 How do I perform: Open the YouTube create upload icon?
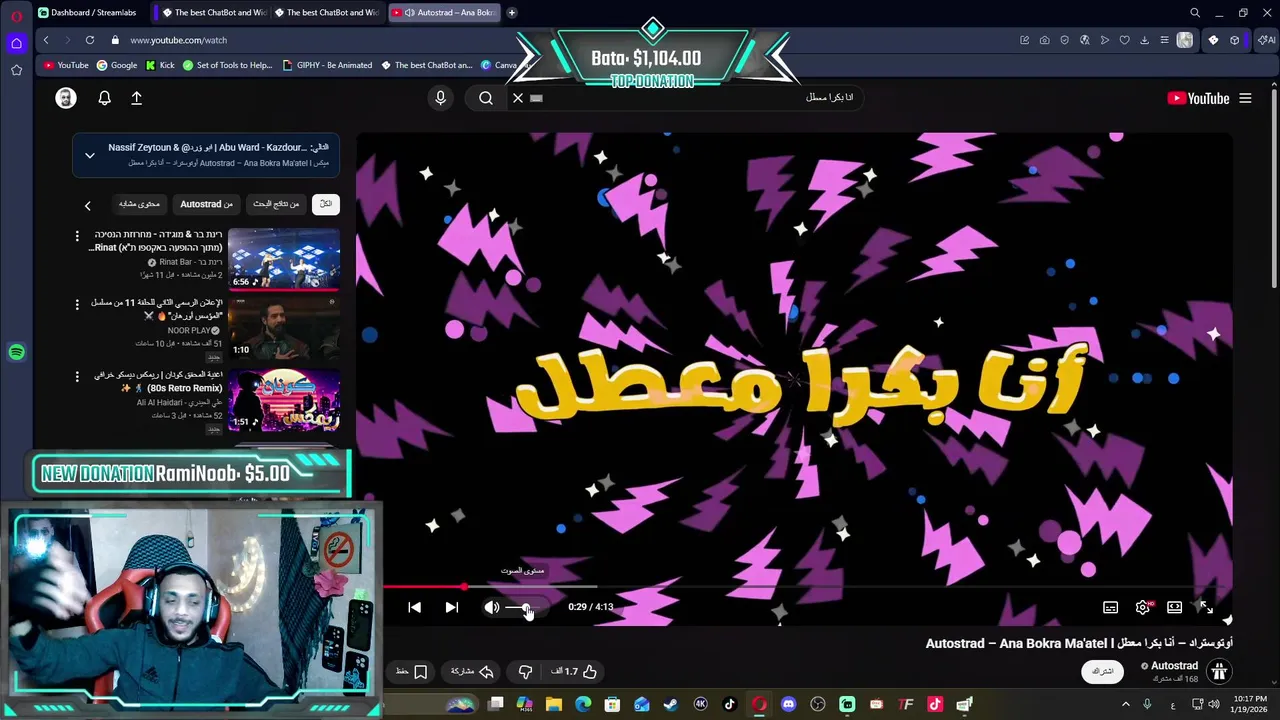coord(136,98)
